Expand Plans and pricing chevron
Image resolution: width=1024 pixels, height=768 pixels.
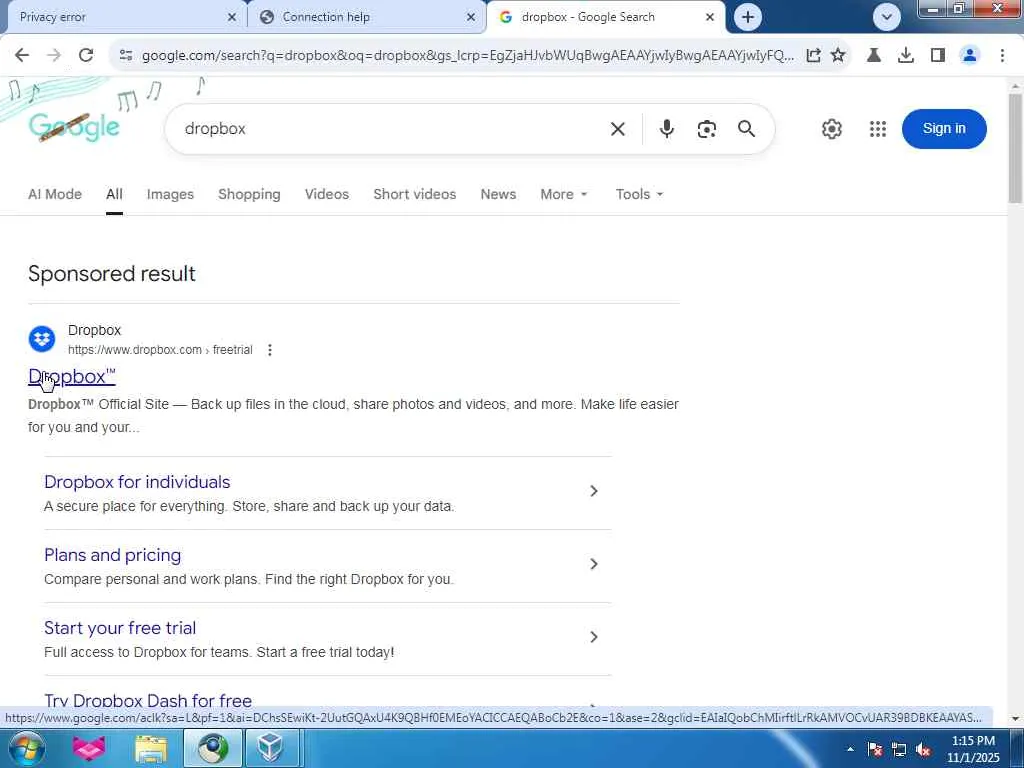[594, 564]
